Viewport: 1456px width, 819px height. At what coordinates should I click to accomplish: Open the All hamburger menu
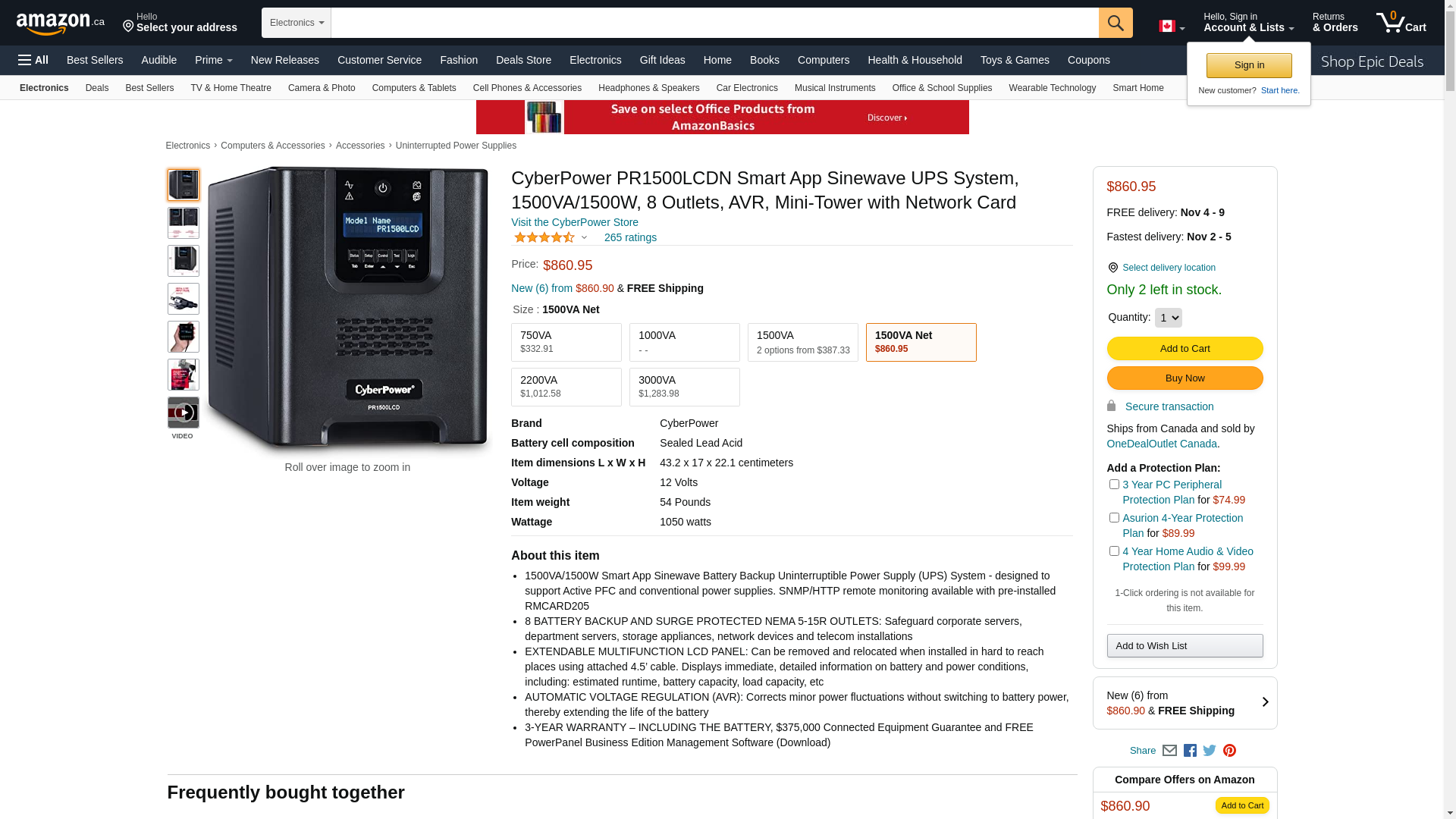click(x=33, y=60)
